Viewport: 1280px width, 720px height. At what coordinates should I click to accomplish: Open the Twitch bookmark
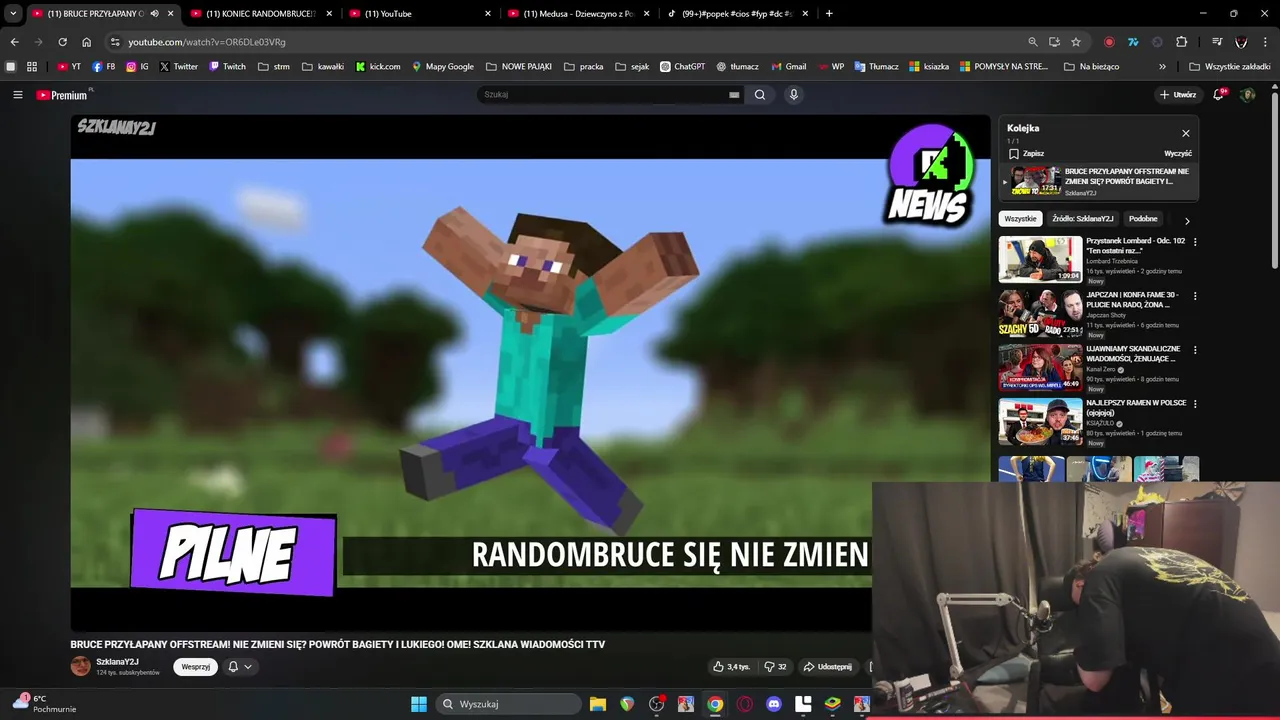pyautogui.click(x=227, y=67)
